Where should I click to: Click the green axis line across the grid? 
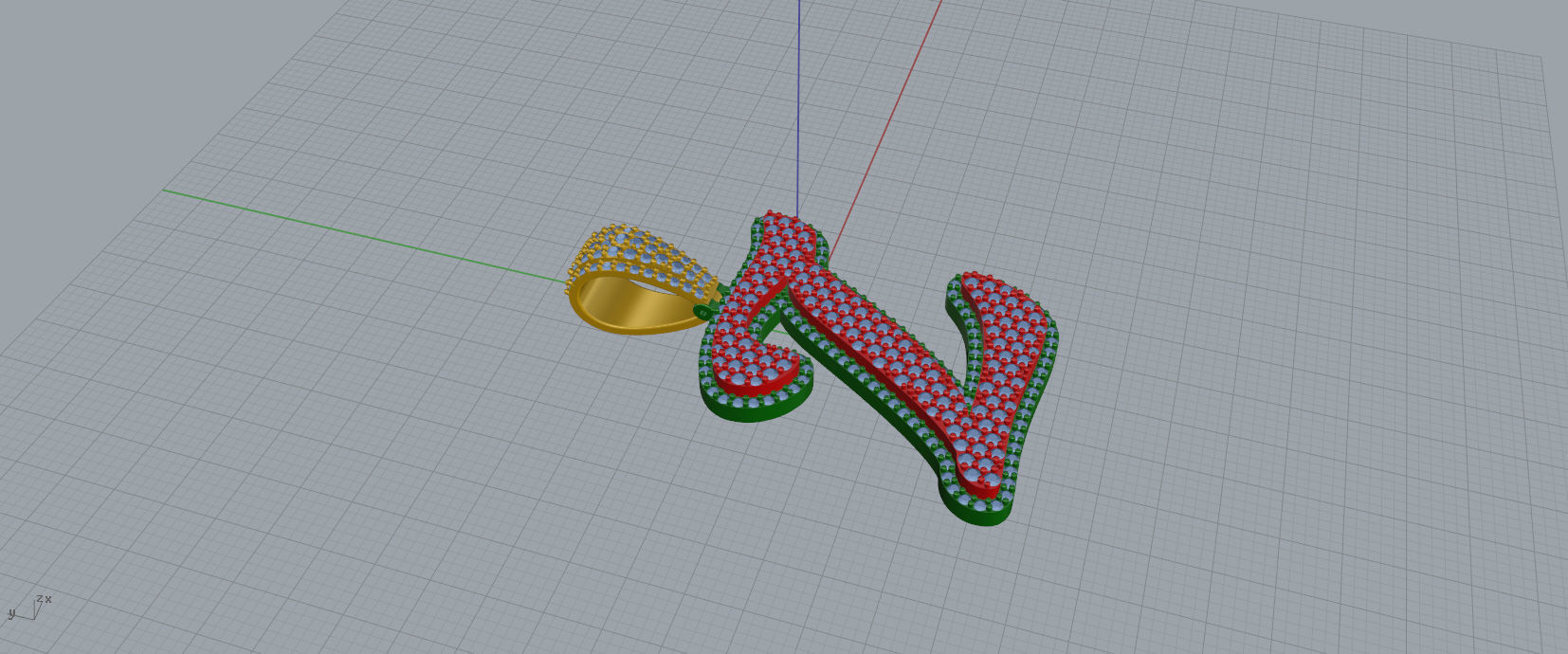click(x=365, y=235)
